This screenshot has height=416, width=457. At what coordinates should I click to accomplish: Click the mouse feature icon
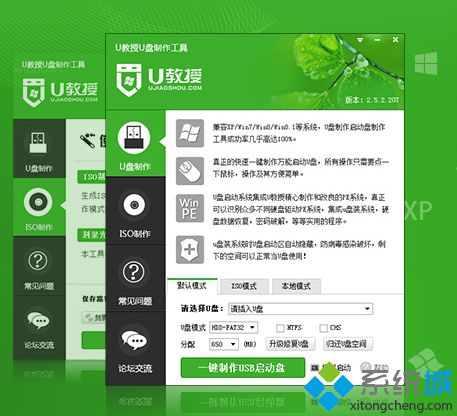point(190,171)
